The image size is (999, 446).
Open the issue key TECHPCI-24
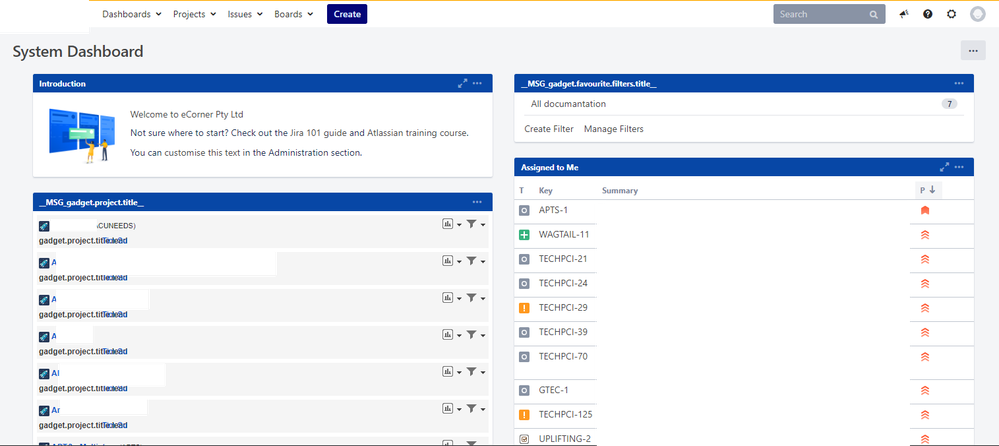pyautogui.click(x=563, y=284)
